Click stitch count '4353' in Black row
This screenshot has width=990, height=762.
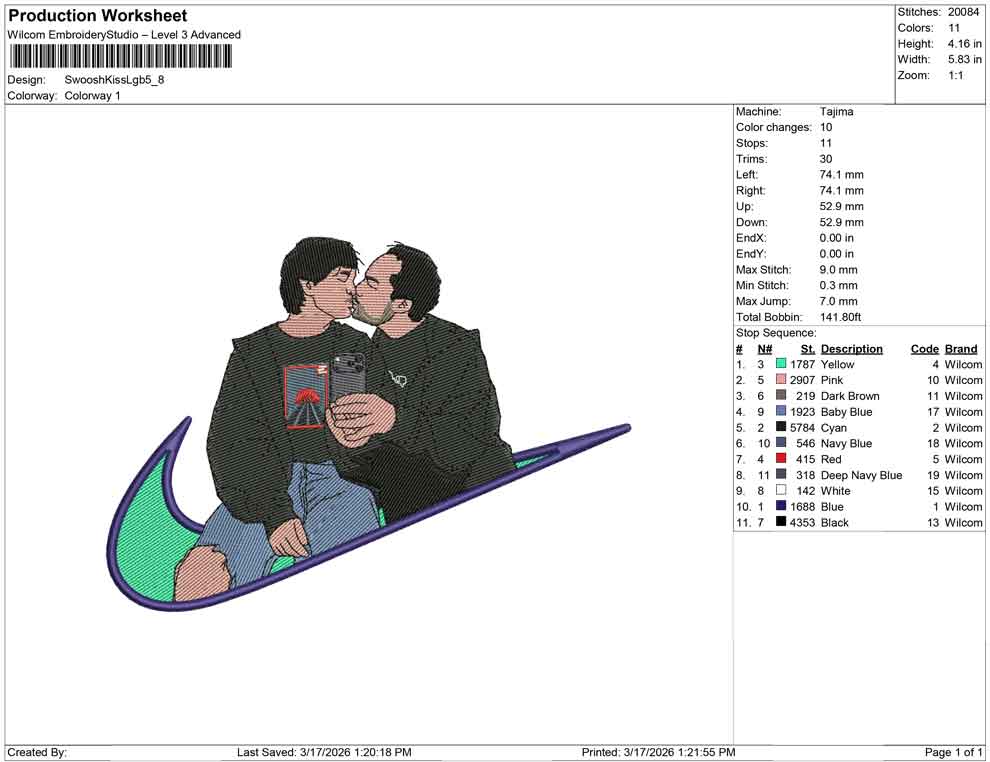tap(802, 522)
